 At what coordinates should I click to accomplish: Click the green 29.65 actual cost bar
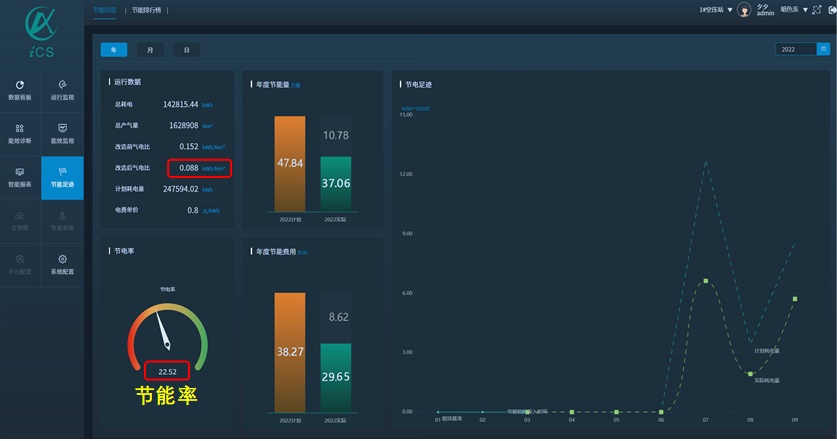[x=336, y=377]
